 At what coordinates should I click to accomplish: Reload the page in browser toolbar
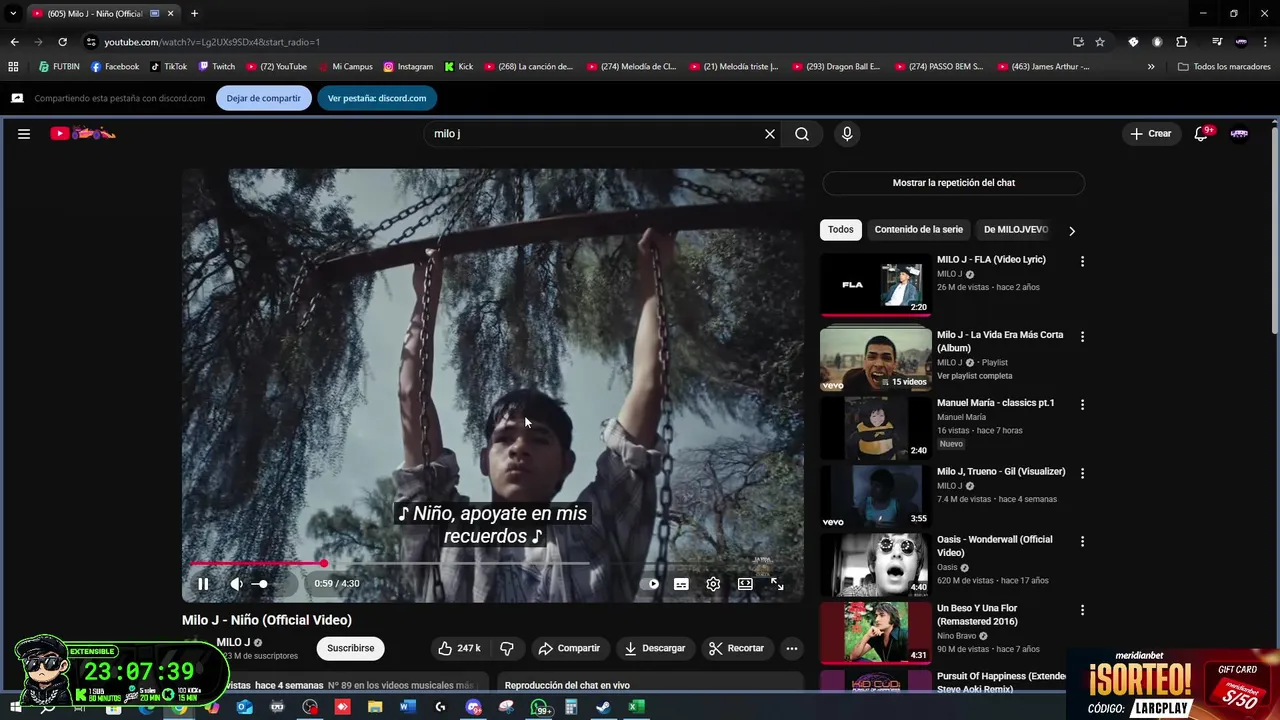point(62,42)
